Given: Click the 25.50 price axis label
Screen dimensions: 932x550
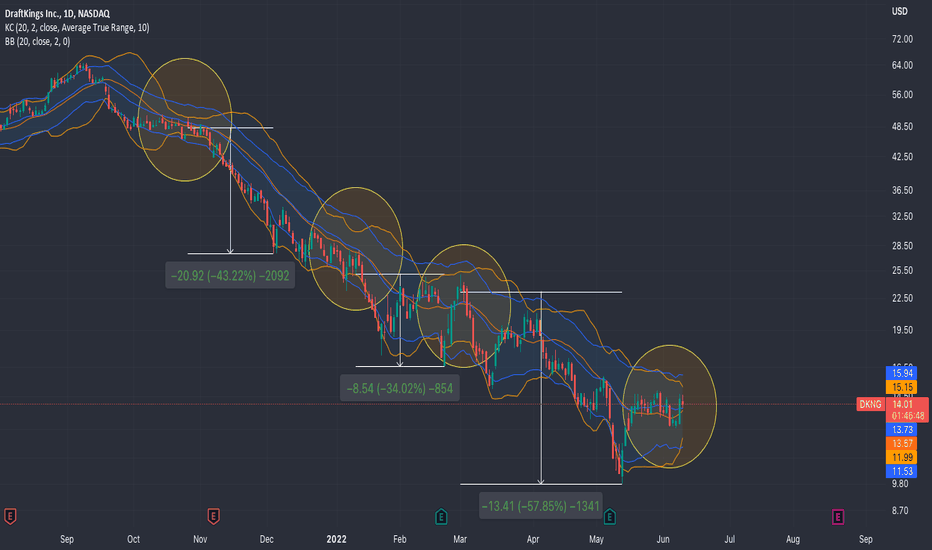Looking at the screenshot, I should pos(902,271).
